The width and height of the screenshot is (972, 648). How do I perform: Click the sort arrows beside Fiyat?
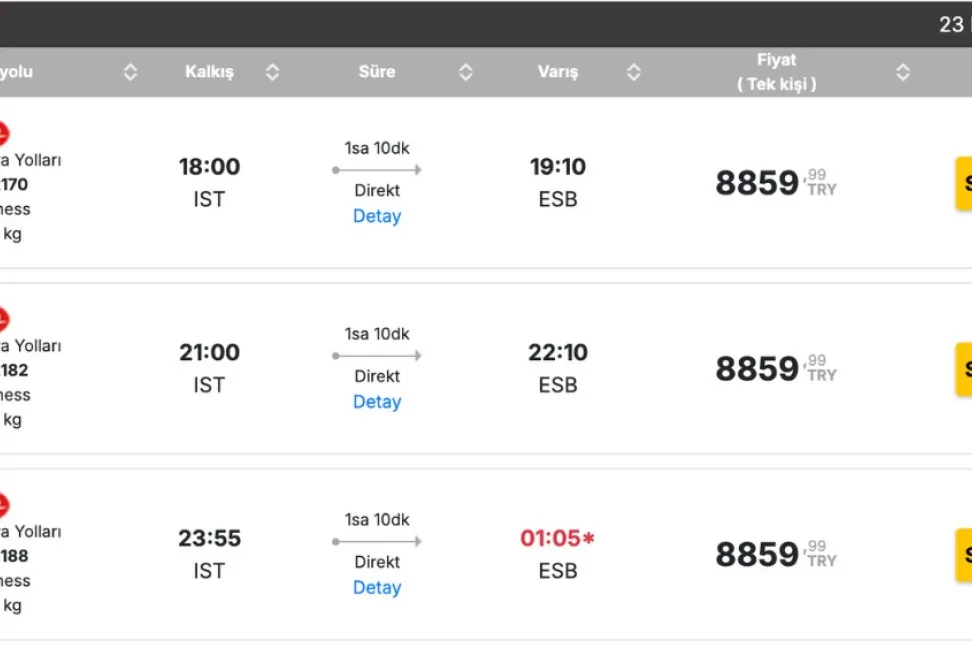pyautogui.click(x=903, y=72)
